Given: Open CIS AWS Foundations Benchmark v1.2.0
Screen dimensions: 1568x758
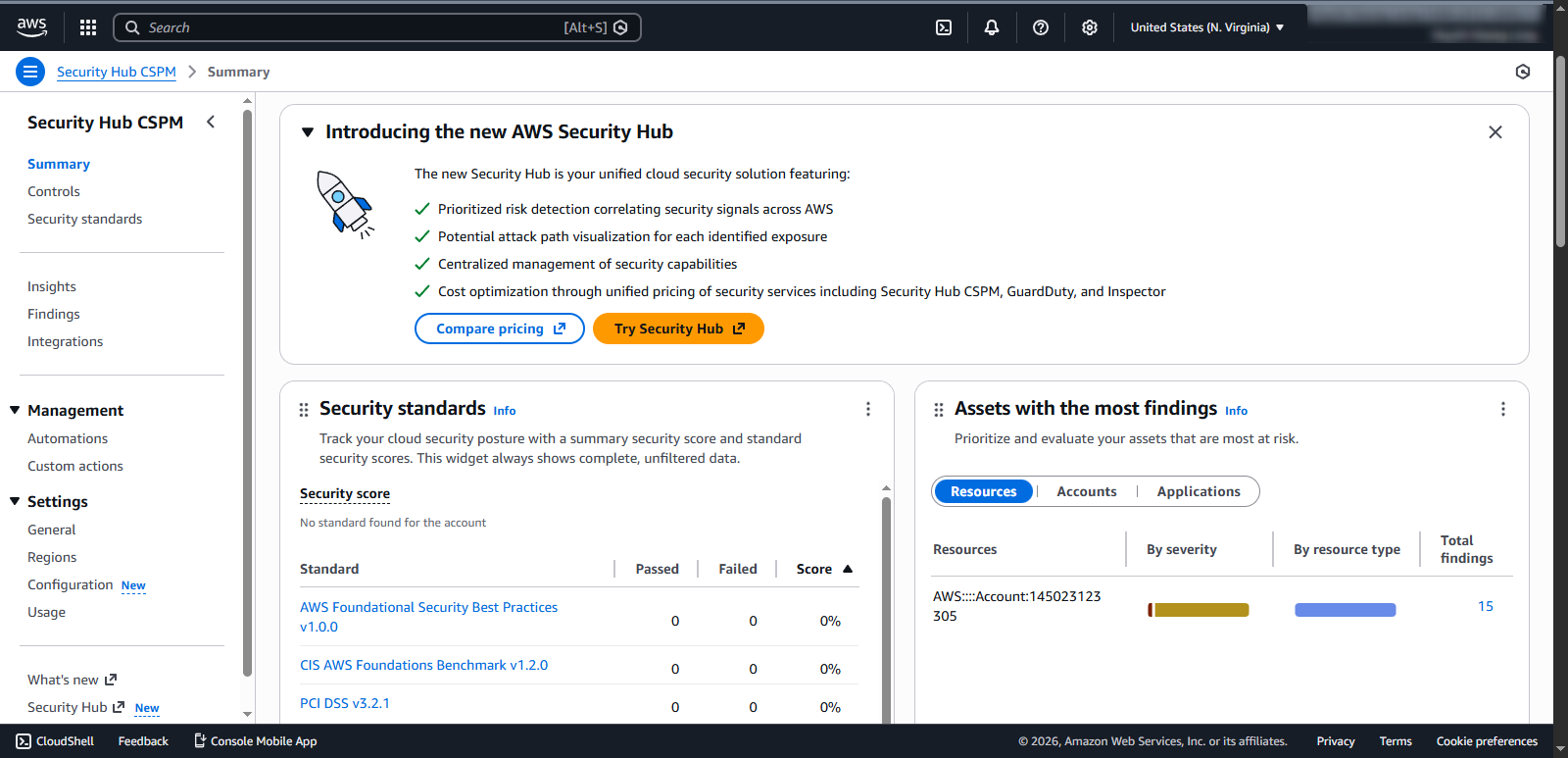Looking at the screenshot, I should (x=423, y=665).
